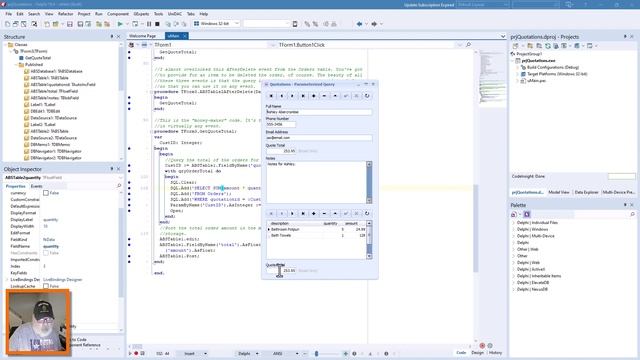Create a new item with the first toolbar icon
The image size is (640, 360).
(x=7, y=24)
